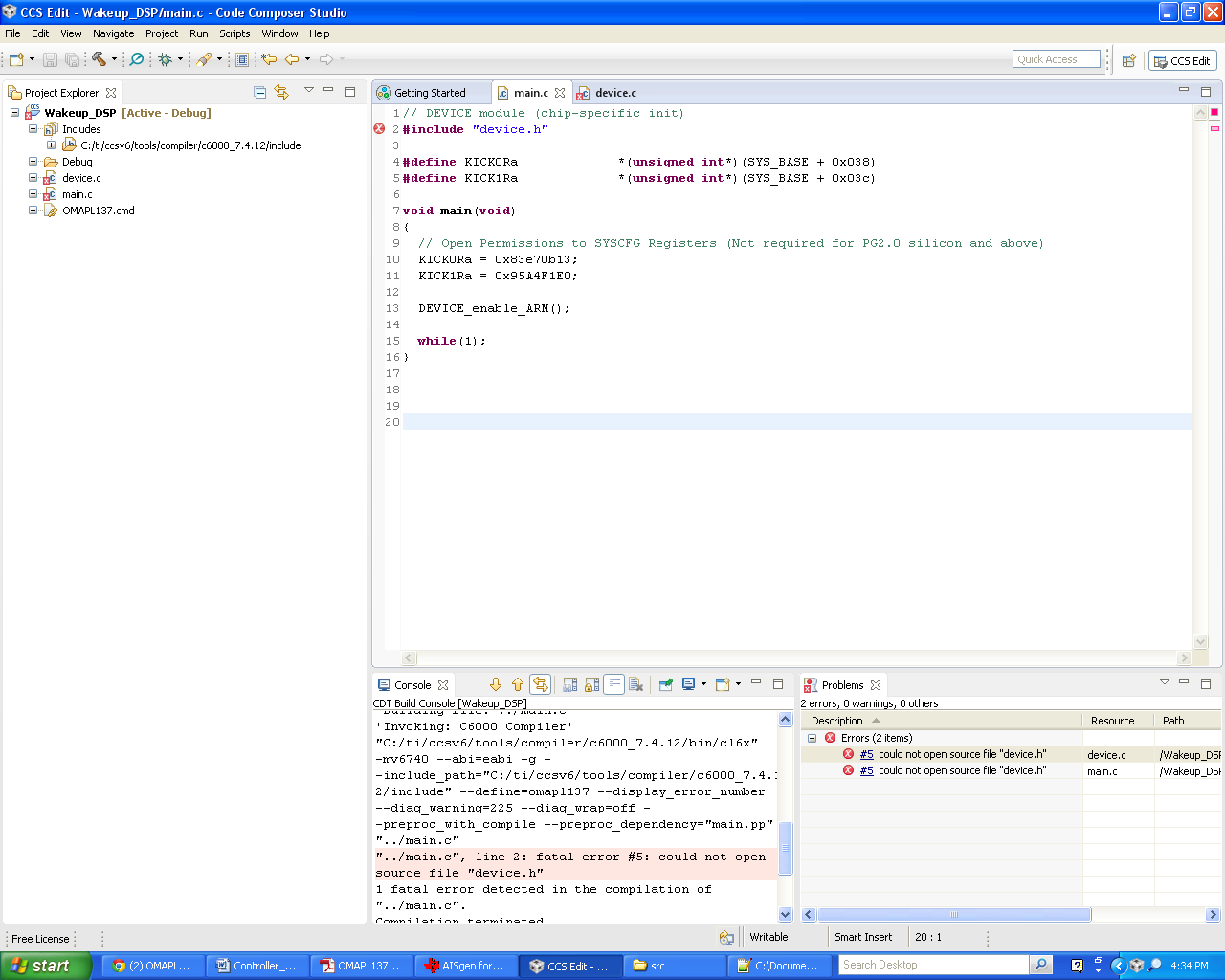This screenshot has width=1225, height=980.
Task: Click the #5 link in main.c error row
Action: [x=866, y=770]
